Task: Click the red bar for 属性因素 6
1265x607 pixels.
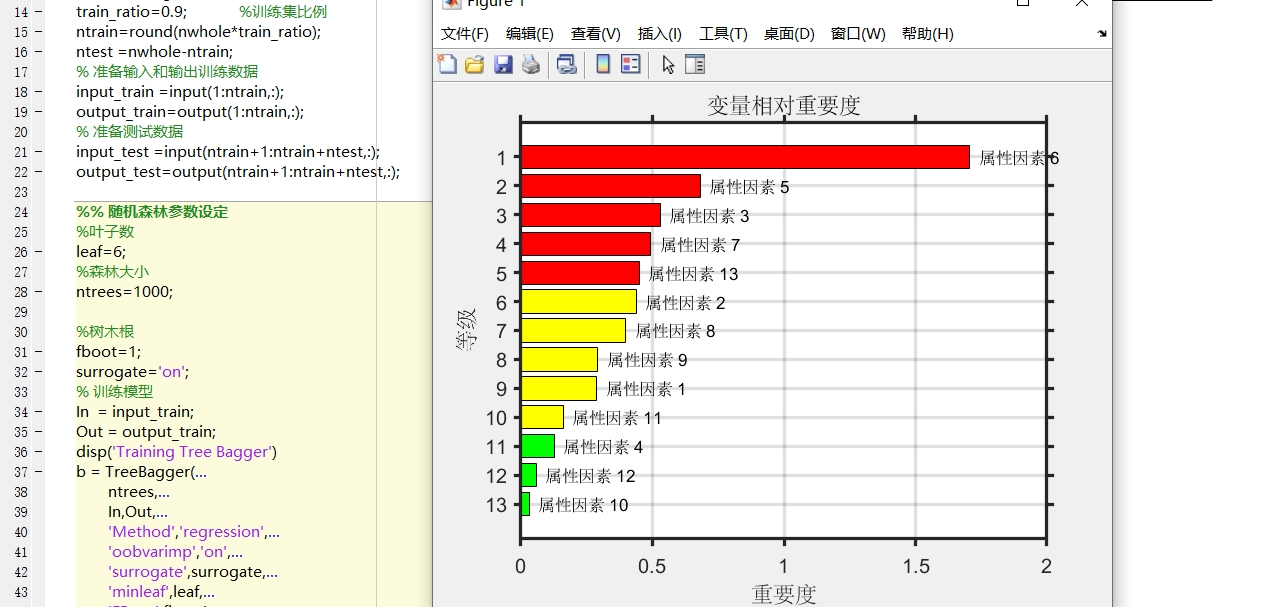Action: [x=745, y=157]
